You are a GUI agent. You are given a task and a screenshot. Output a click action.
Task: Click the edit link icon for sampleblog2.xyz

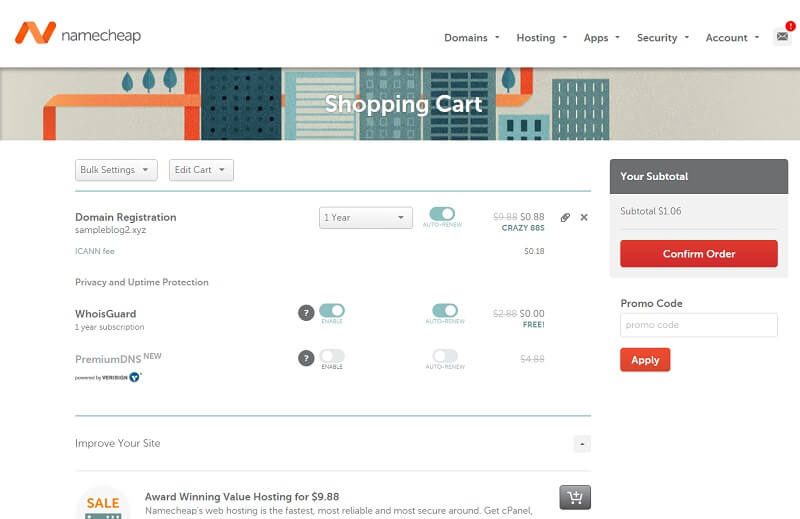(565, 218)
